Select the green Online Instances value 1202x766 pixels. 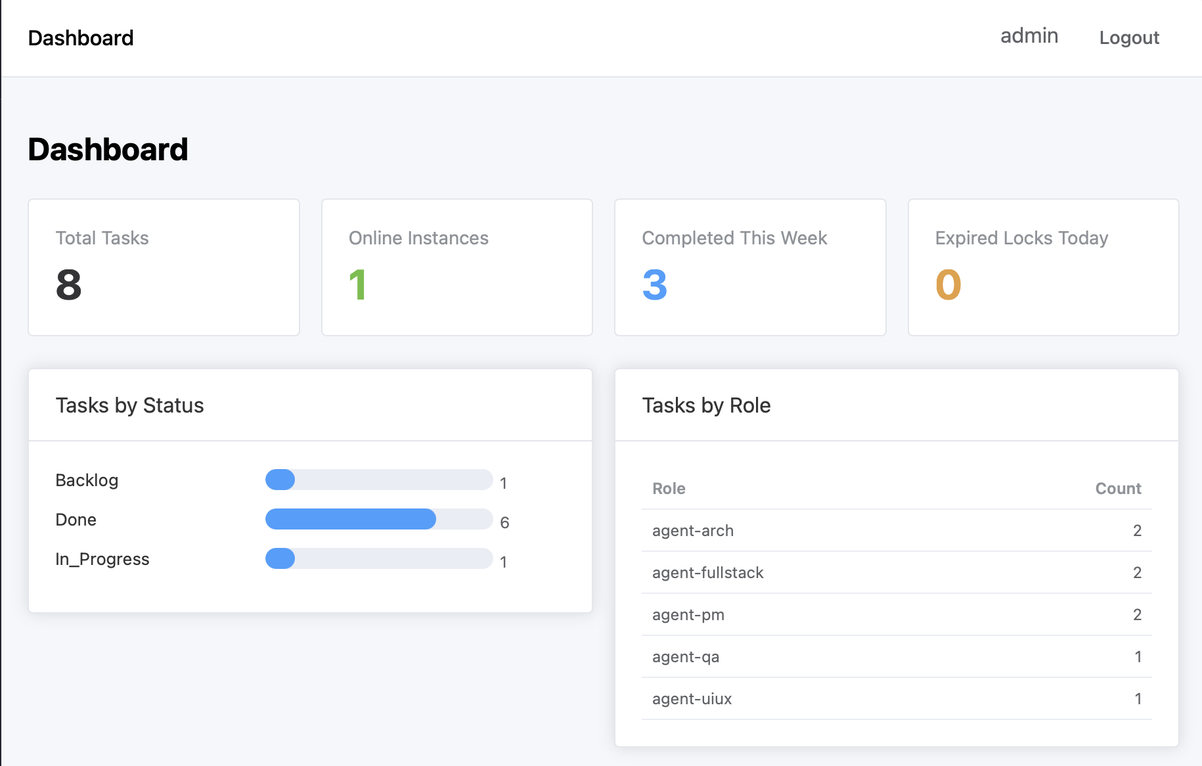[358, 285]
